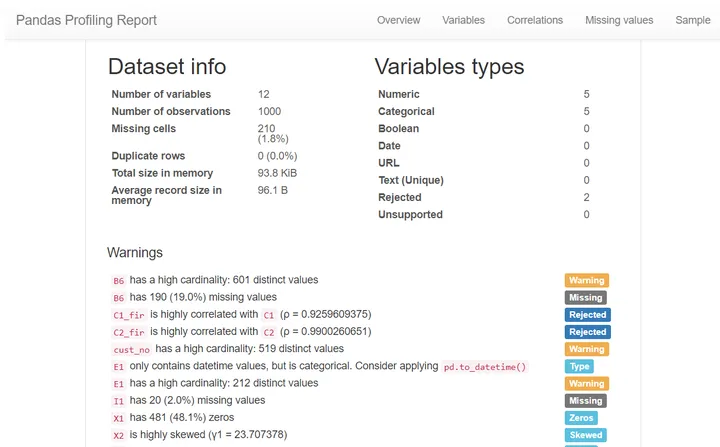The height and width of the screenshot is (447, 720).
Task: Select the Rejected badge for C1_fir
Action: pyautogui.click(x=587, y=315)
